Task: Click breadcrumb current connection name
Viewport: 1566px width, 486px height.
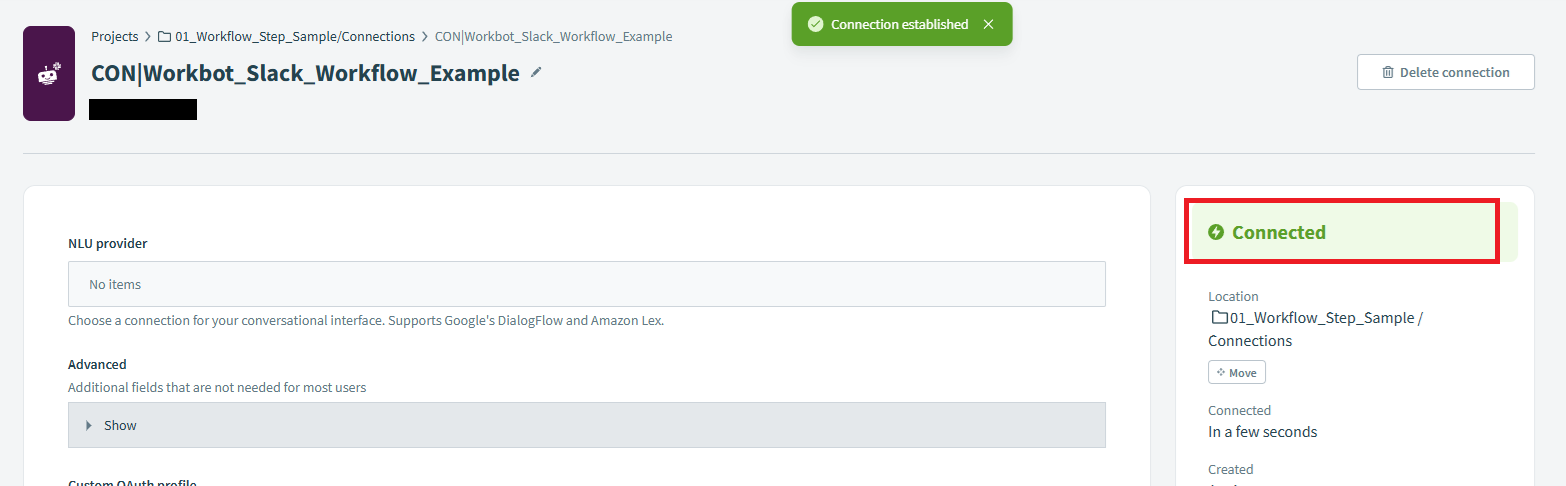Action: pos(553,36)
